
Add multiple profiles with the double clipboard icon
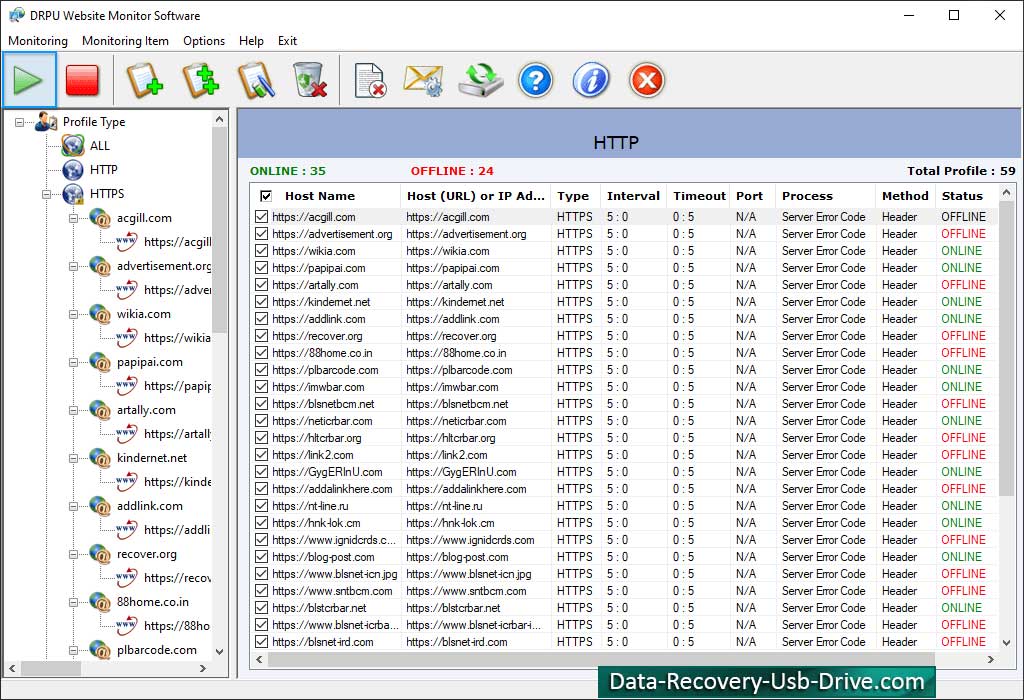click(x=200, y=80)
